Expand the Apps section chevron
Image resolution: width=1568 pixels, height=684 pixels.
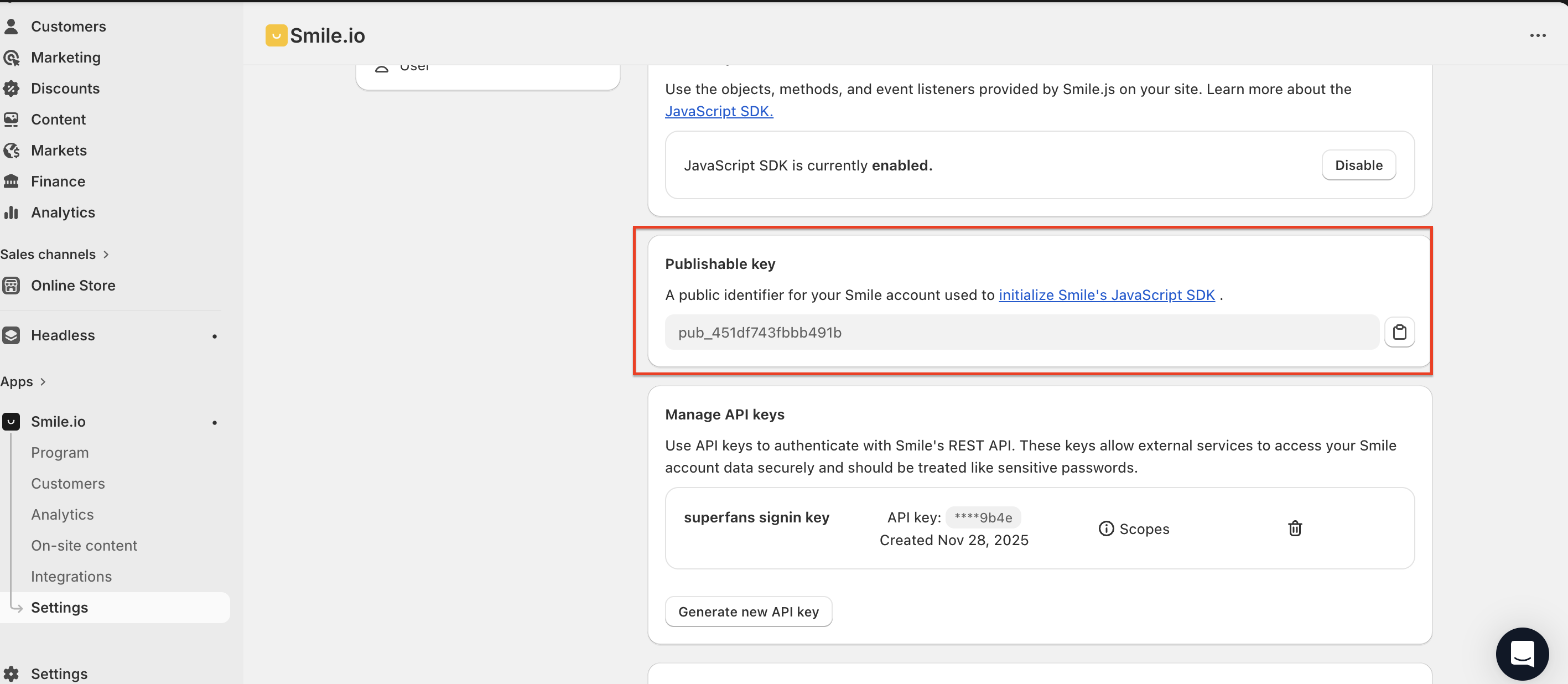(x=43, y=381)
